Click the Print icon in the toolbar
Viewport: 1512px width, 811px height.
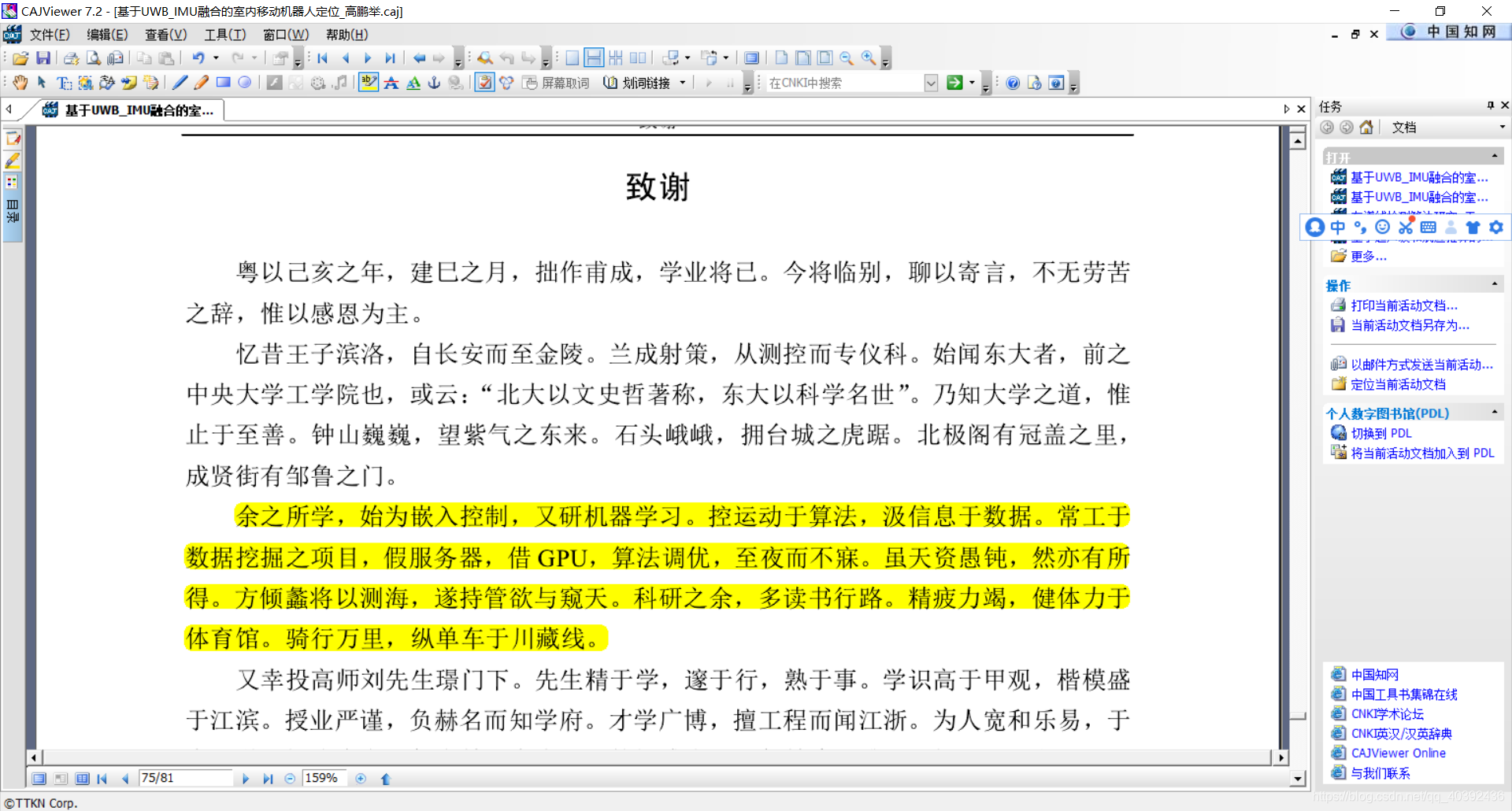tap(71, 58)
